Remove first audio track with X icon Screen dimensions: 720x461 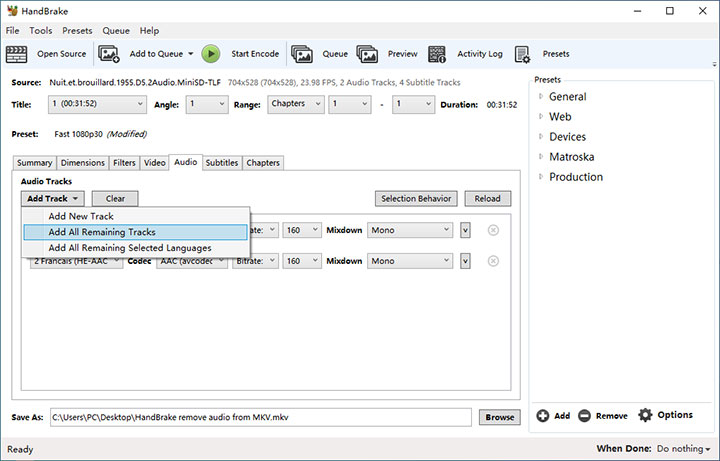tap(493, 231)
